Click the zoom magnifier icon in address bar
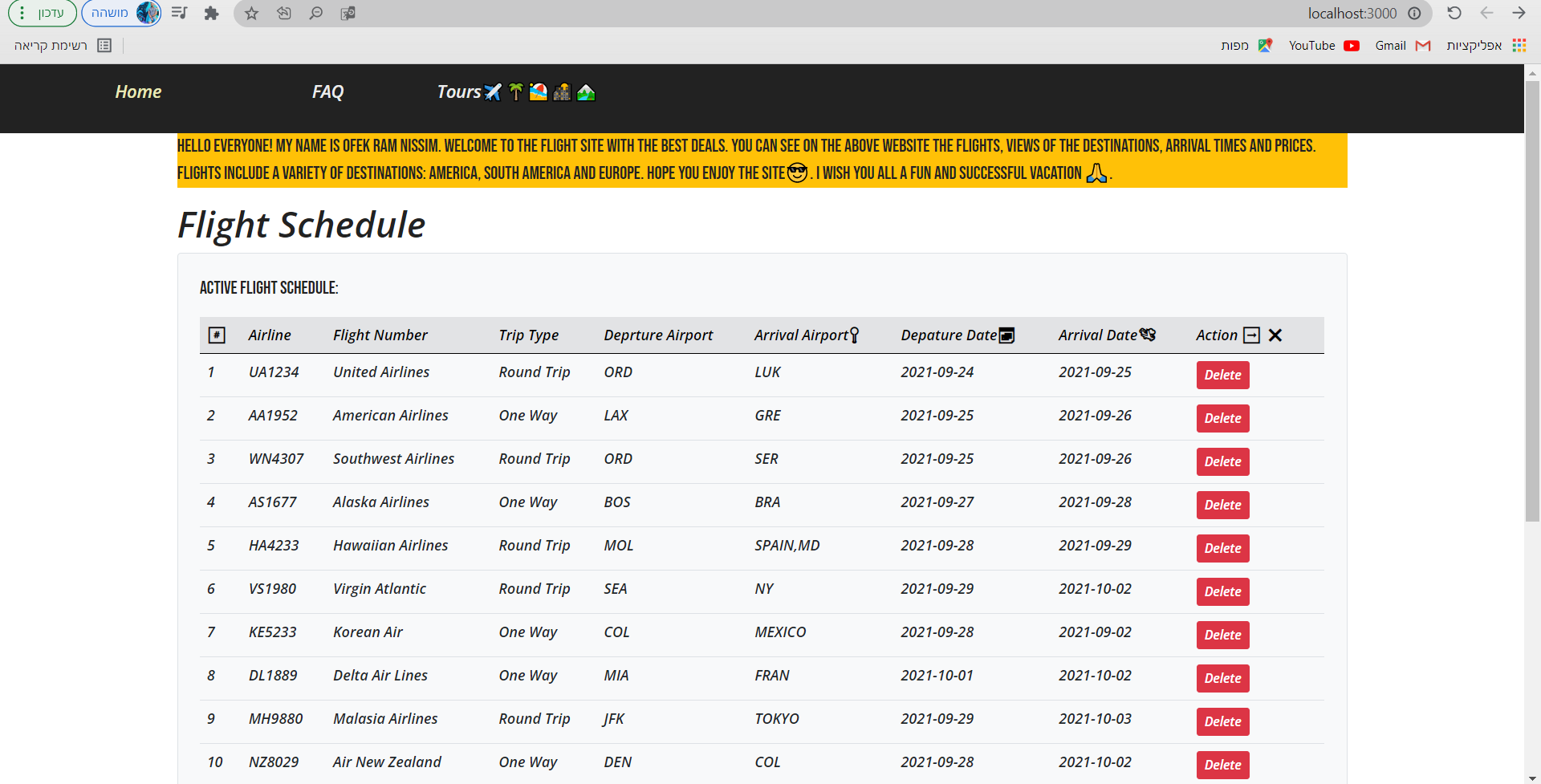 [x=316, y=14]
